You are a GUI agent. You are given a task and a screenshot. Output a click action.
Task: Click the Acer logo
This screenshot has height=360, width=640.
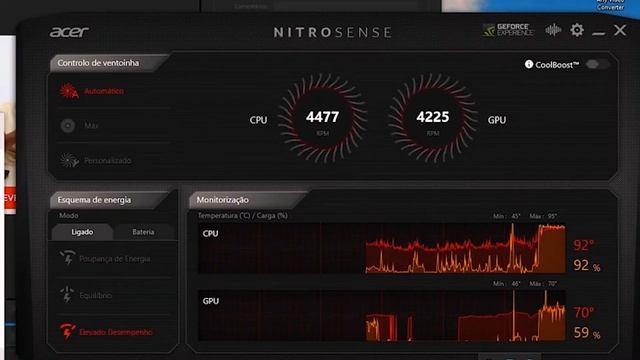click(x=69, y=32)
